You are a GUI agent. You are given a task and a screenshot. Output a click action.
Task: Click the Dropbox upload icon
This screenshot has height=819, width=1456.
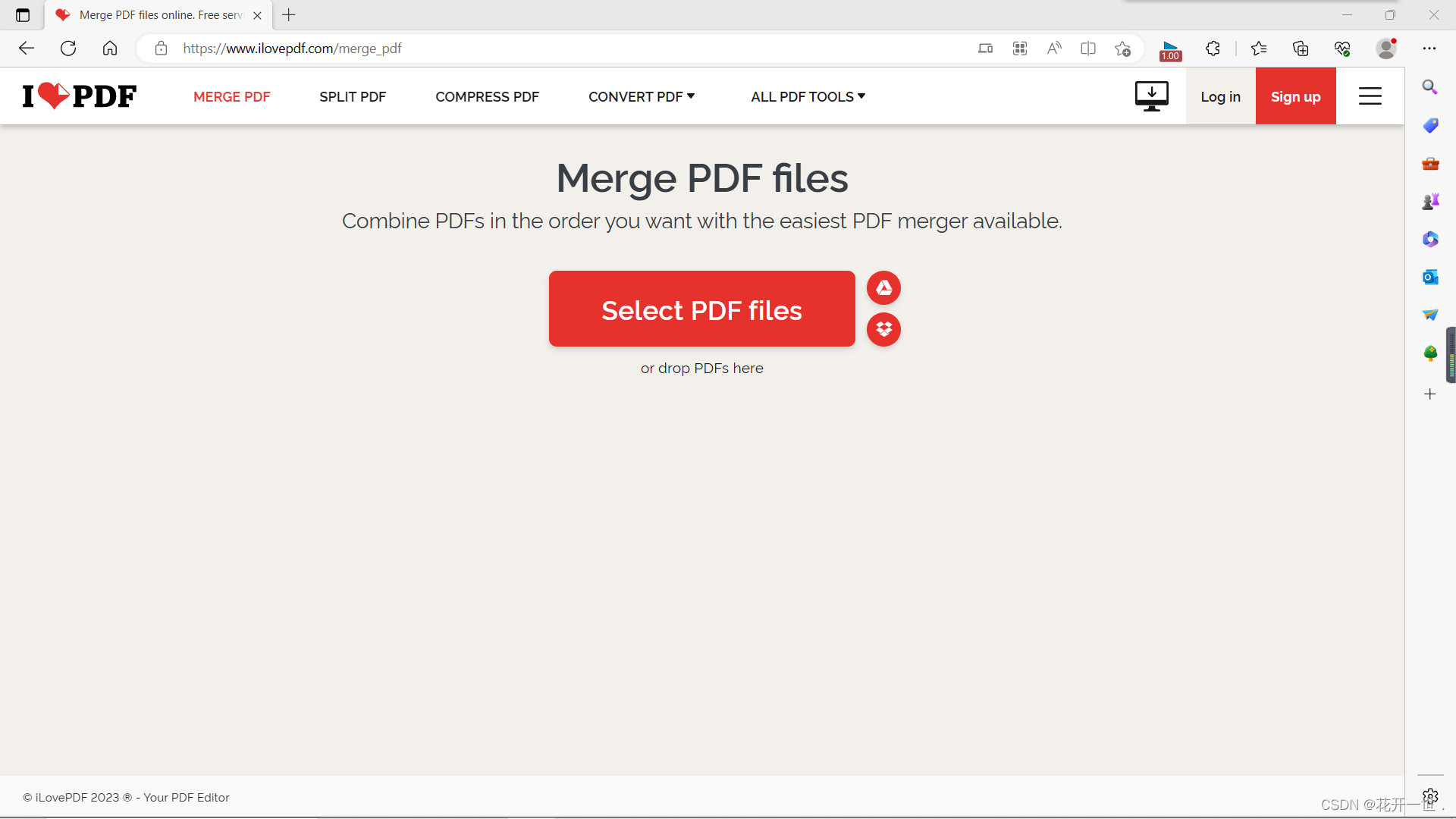click(883, 329)
